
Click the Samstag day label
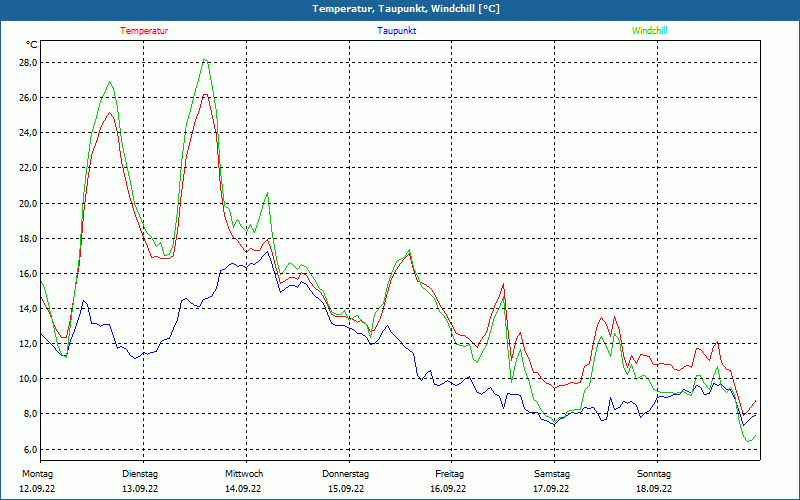[x=552, y=473]
